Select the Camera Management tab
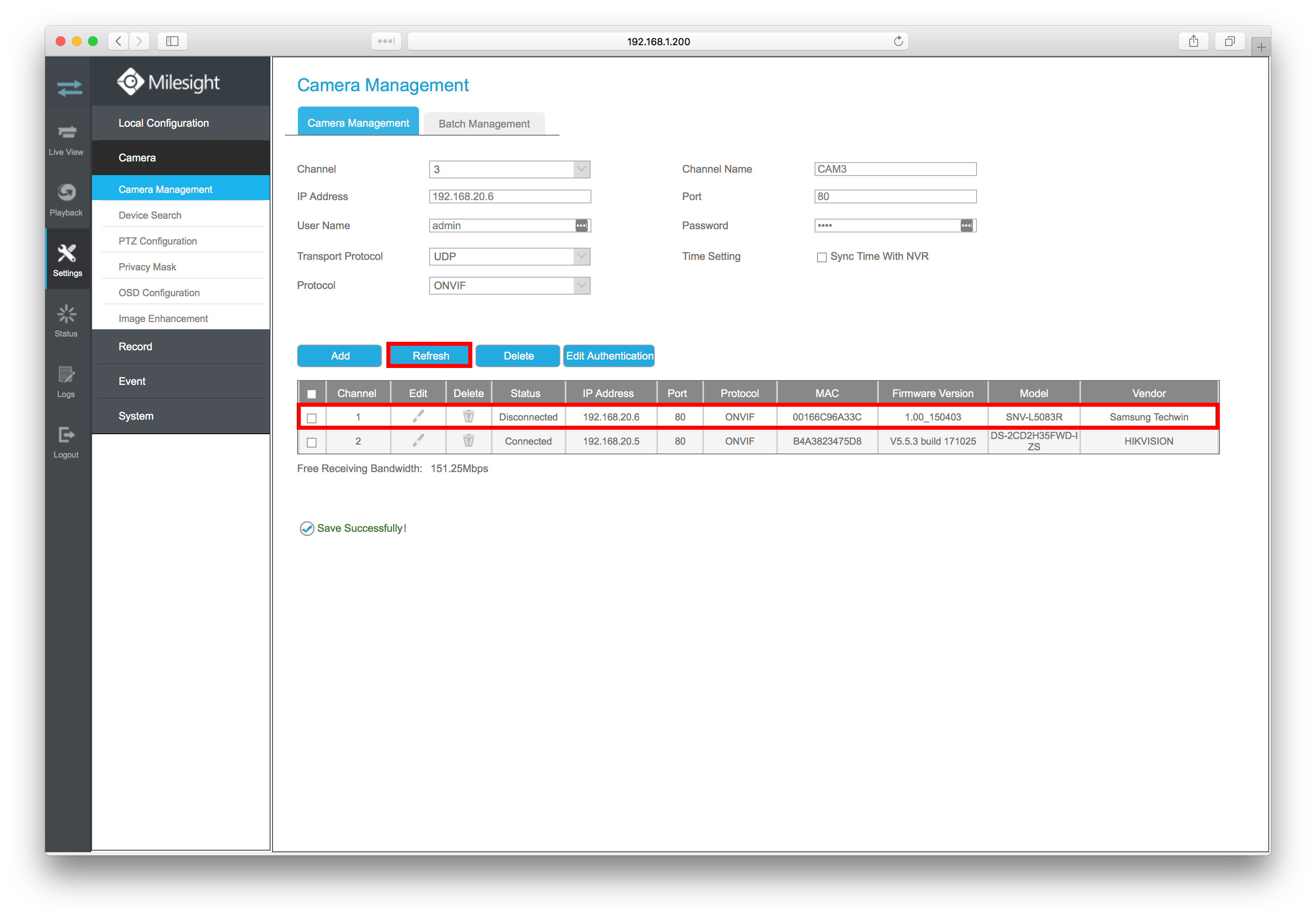Viewport: 1316px width, 920px height. (358, 123)
